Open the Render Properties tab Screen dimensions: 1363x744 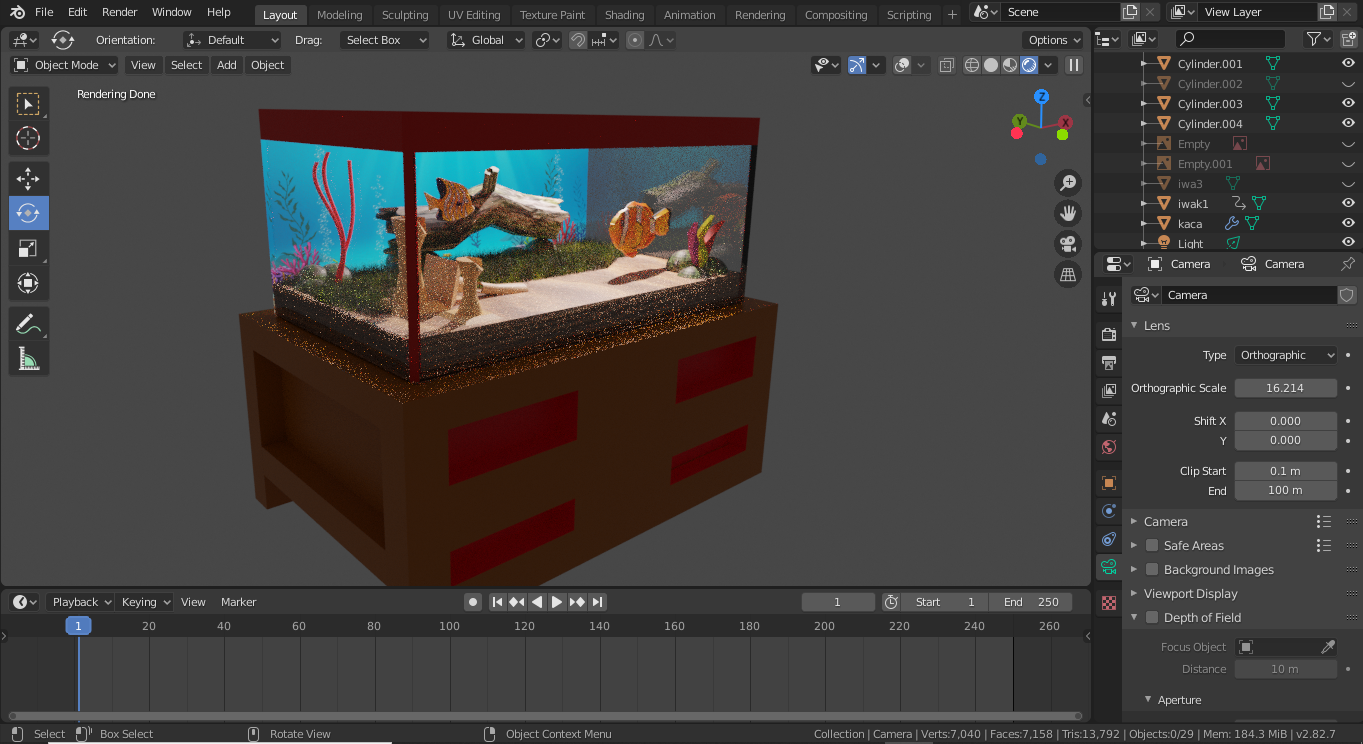click(1107, 334)
